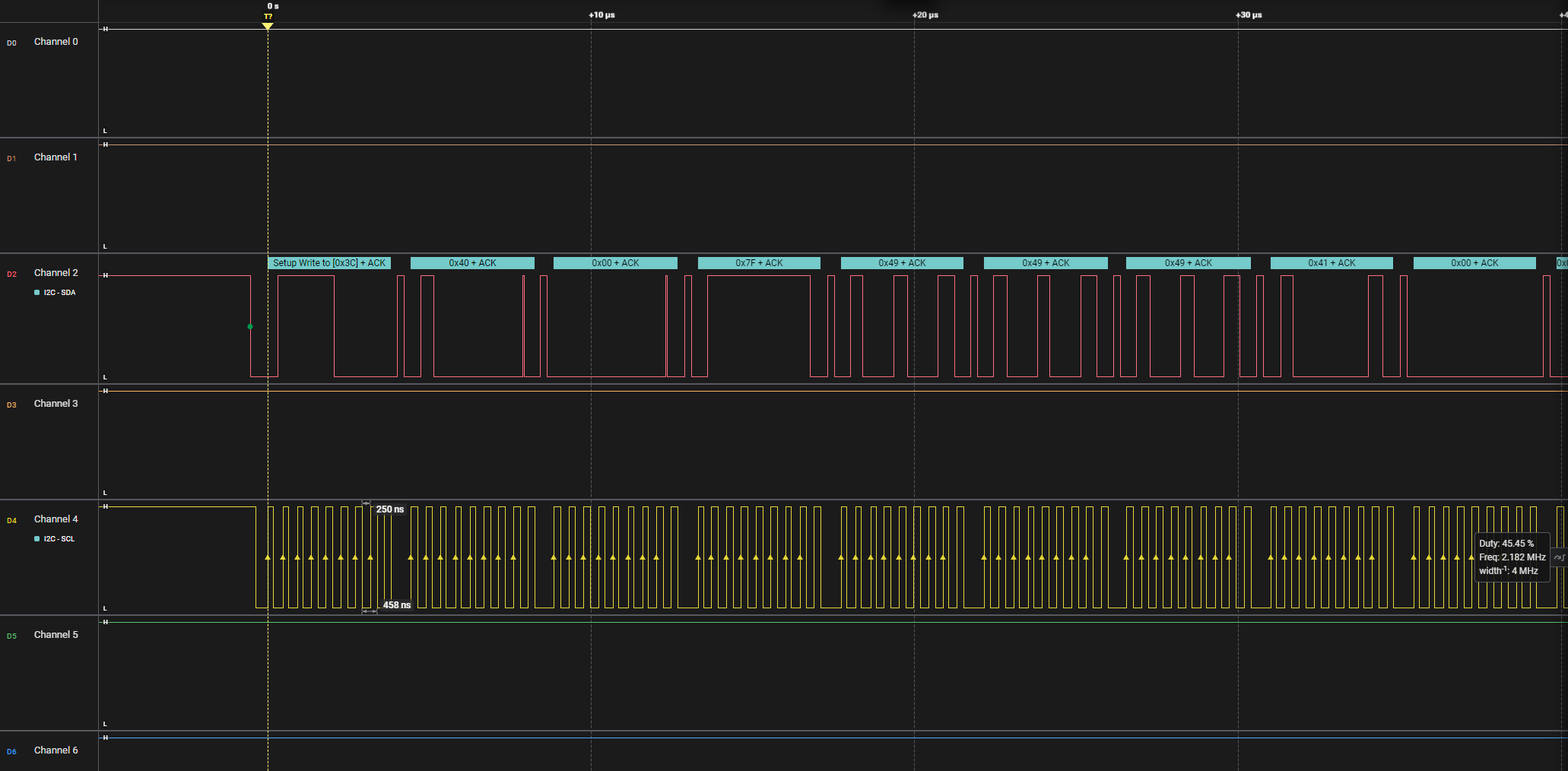Click the 458 ns period measurement label

tap(396, 605)
